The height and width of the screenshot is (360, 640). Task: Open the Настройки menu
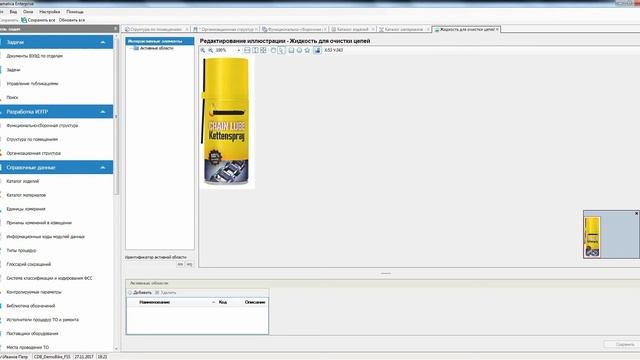click(50, 12)
